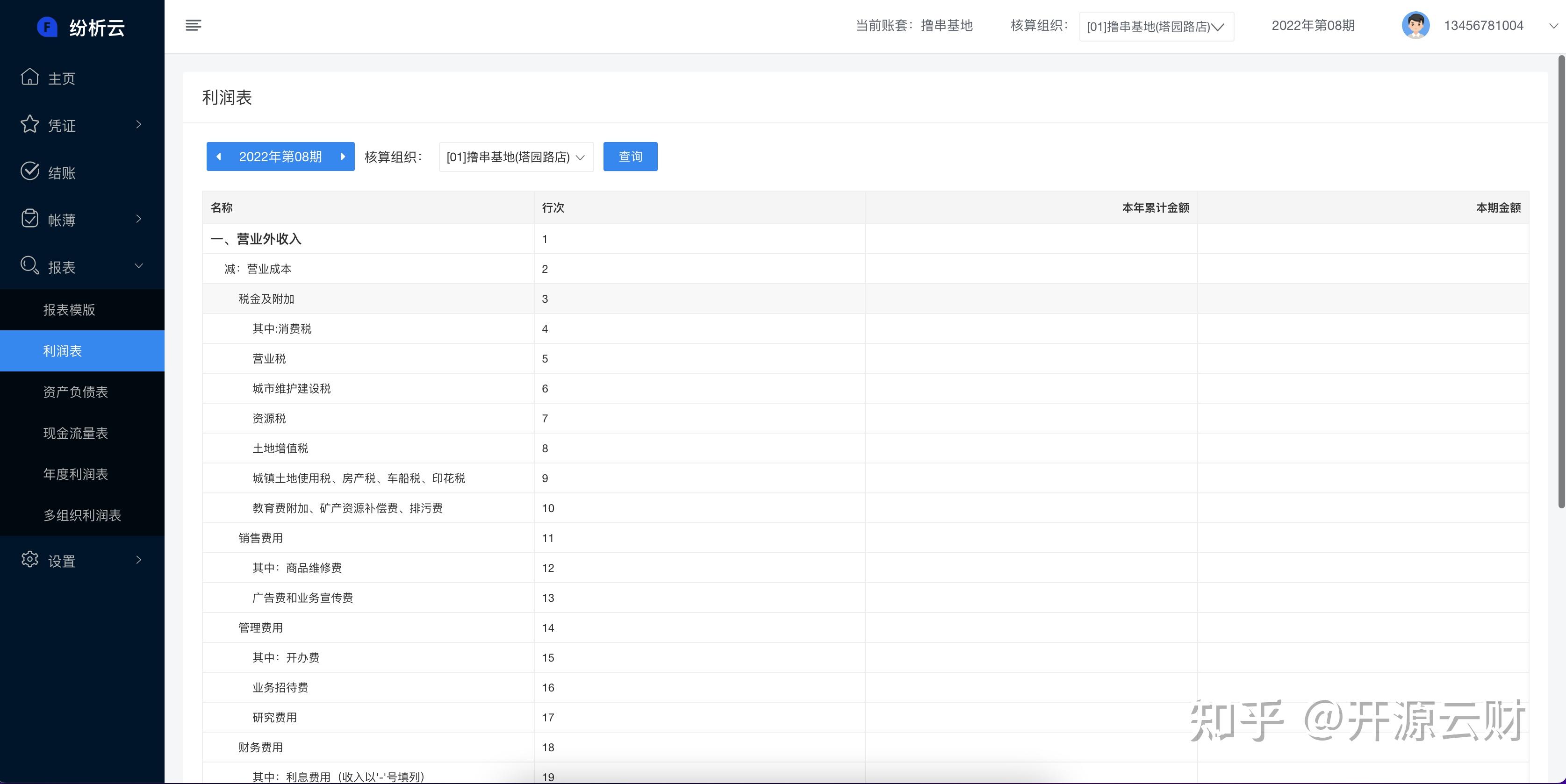This screenshot has width=1566, height=784.
Task: Click row 城镇土地使用税、房产税、车船税、印花税
Action: tap(866, 478)
